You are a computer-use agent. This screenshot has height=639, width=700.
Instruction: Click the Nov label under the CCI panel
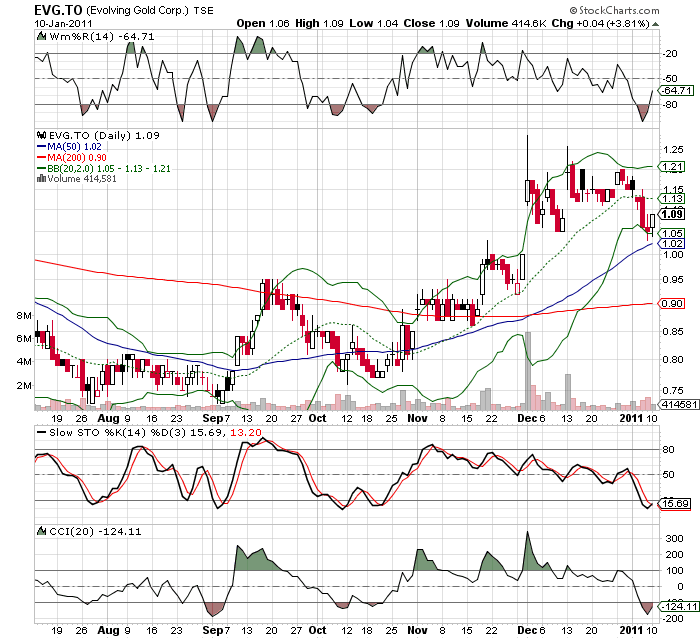click(417, 630)
